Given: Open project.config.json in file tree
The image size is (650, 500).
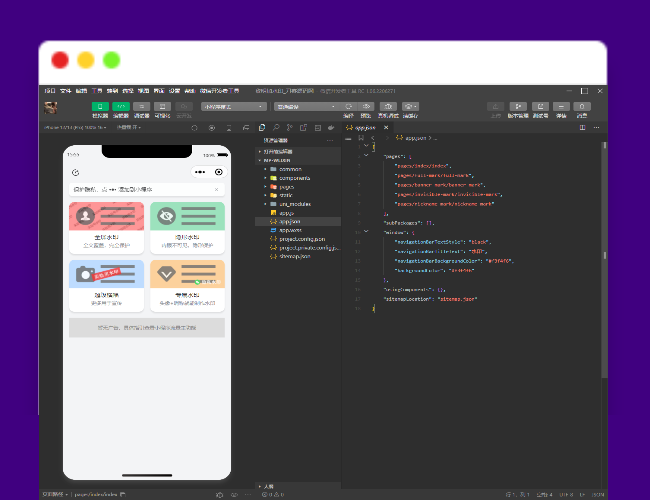Looking at the screenshot, I should point(298,239).
